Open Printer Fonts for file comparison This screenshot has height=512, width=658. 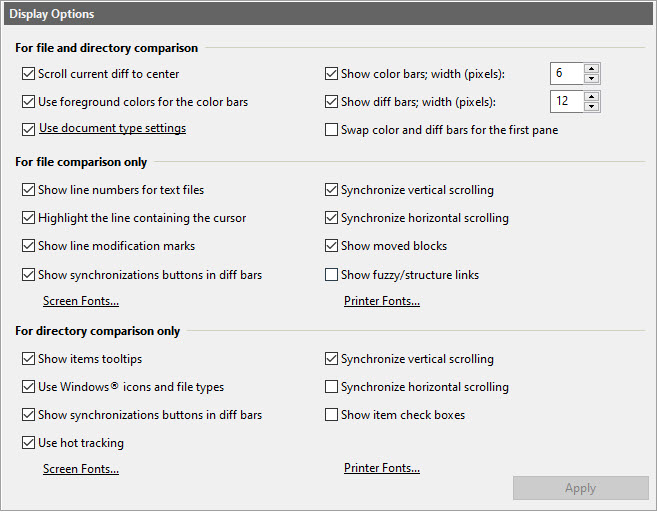[382, 301]
